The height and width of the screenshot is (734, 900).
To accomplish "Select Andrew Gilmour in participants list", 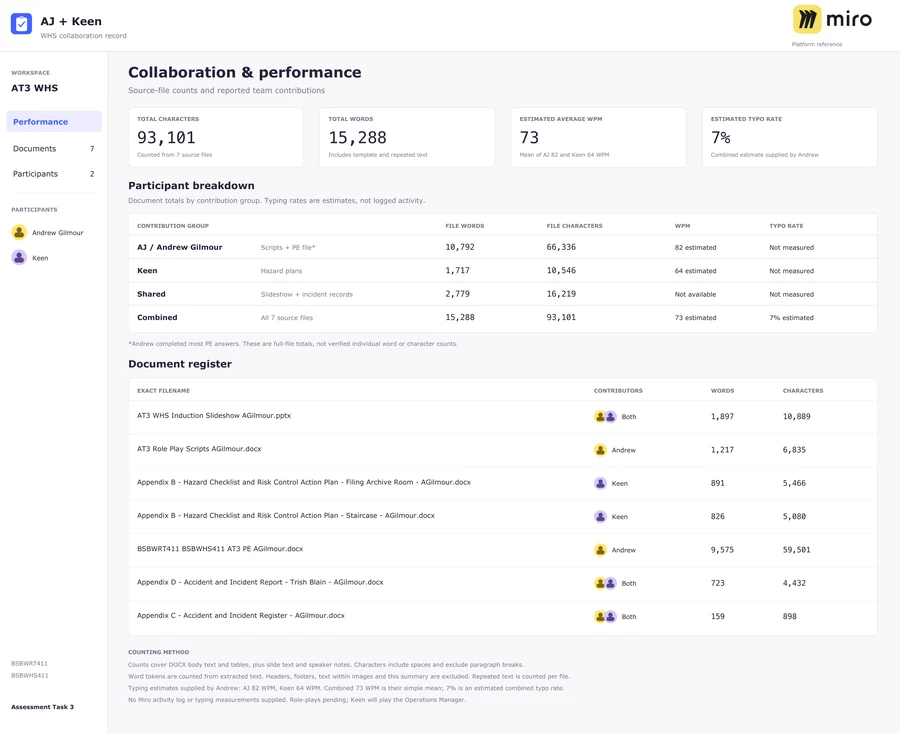I will [x=48, y=232].
